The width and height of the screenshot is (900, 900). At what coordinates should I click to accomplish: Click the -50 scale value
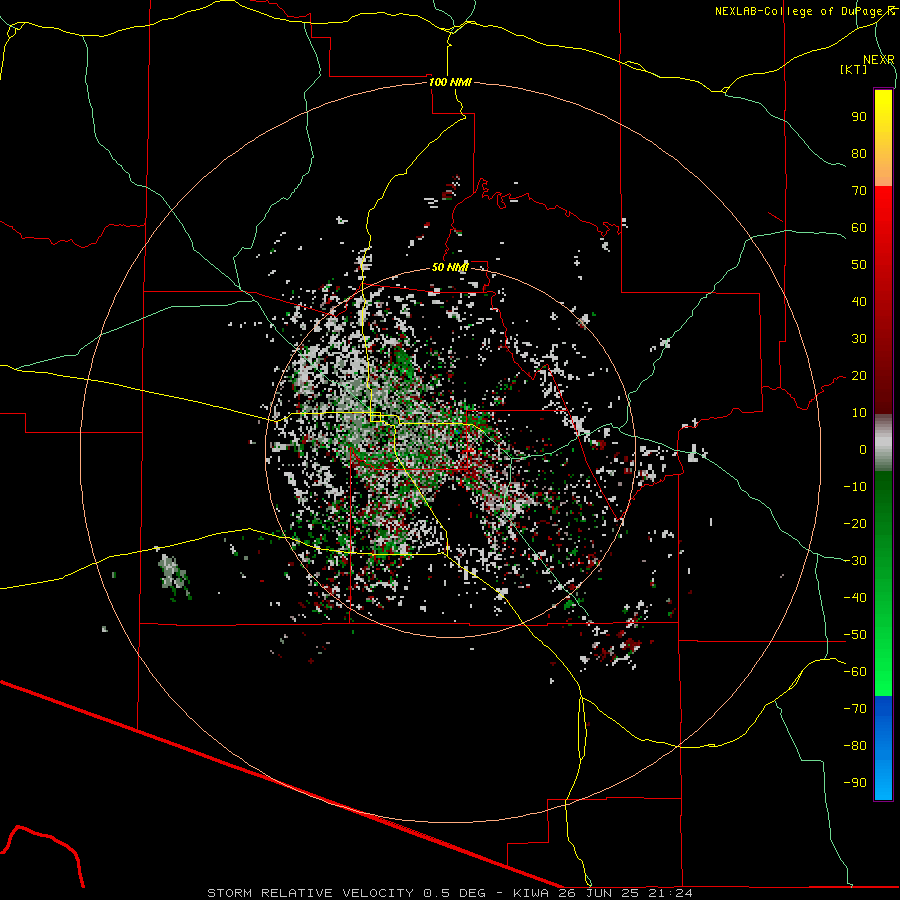(855, 635)
